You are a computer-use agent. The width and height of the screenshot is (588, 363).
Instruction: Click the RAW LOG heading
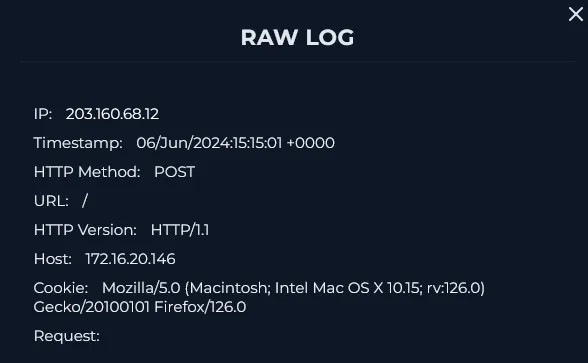pyautogui.click(x=297, y=38)
